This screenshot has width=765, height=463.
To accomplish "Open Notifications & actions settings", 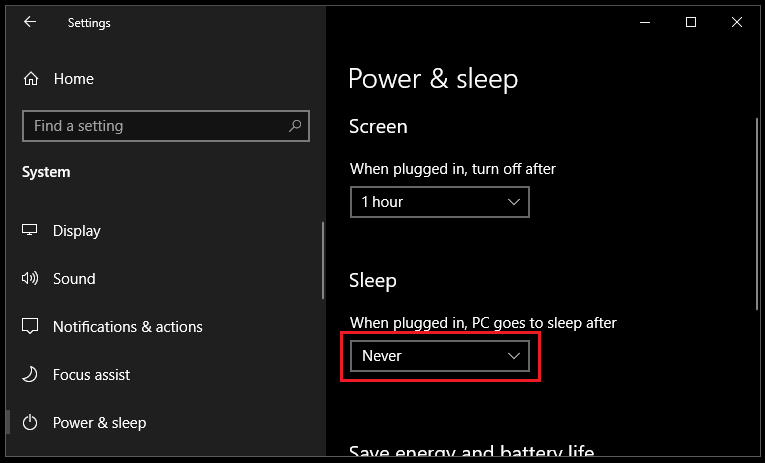I will click(127, 327).
